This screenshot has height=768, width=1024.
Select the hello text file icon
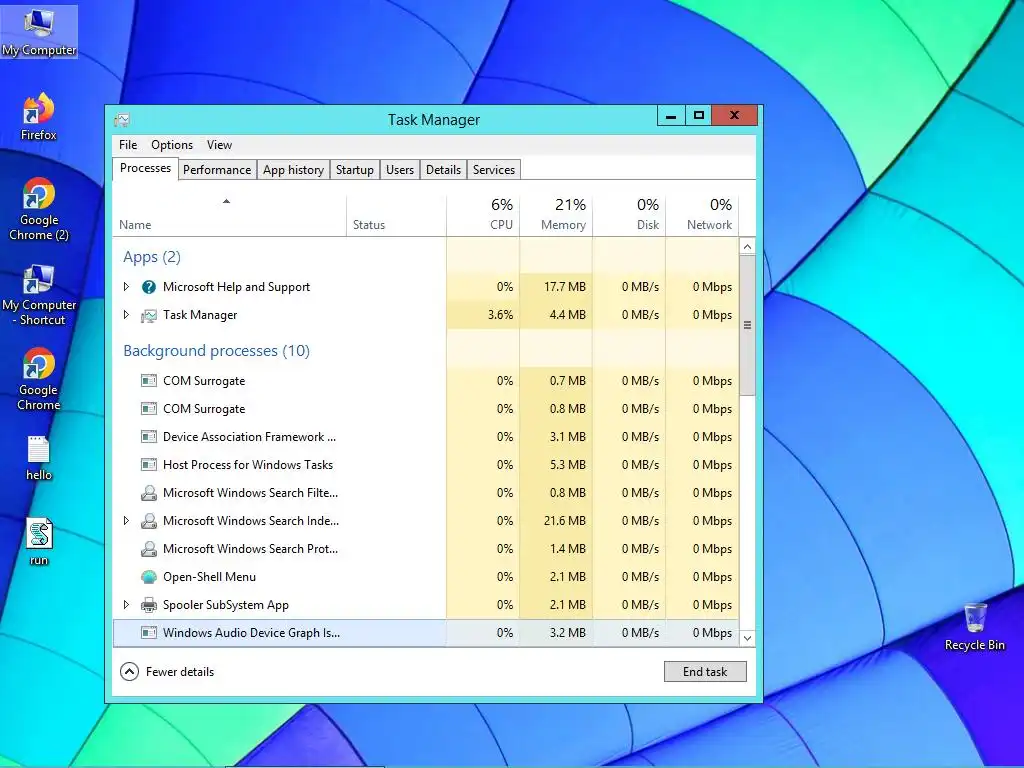[39, 458]
